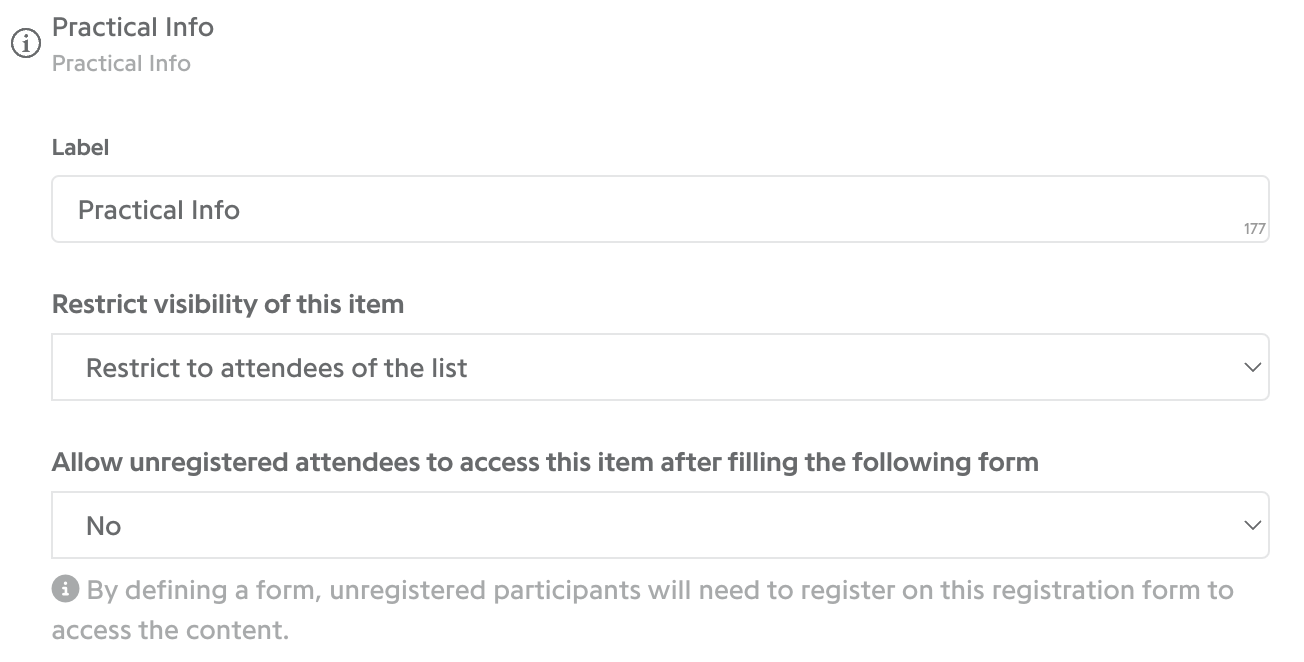Click the 'Allow unregistered attendees' field caption
This screenshot has height=662, width=1304.
point(545,462)
